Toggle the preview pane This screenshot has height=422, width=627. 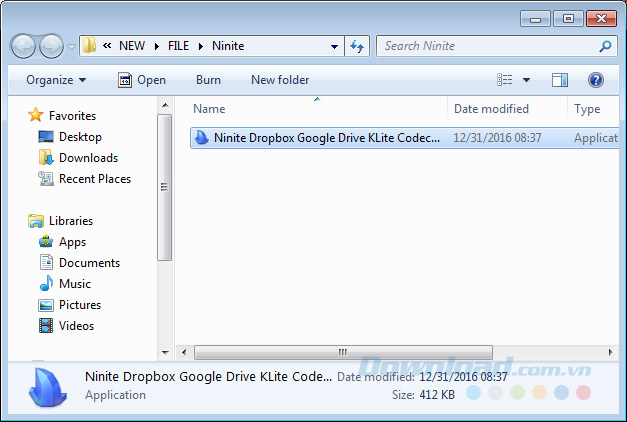[560, 80]
